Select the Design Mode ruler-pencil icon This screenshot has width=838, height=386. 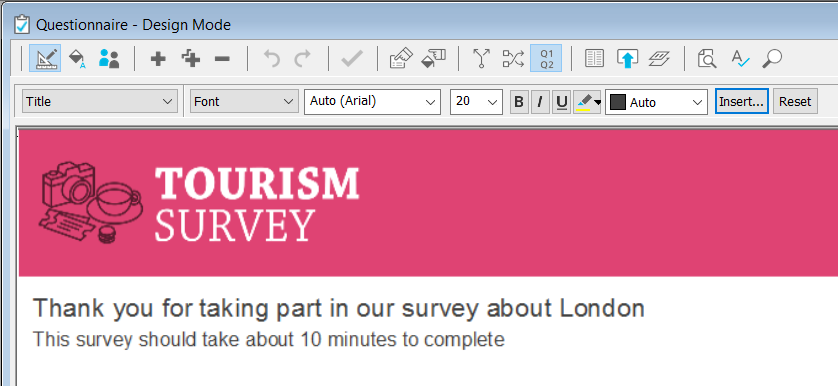tap(45, 58)
